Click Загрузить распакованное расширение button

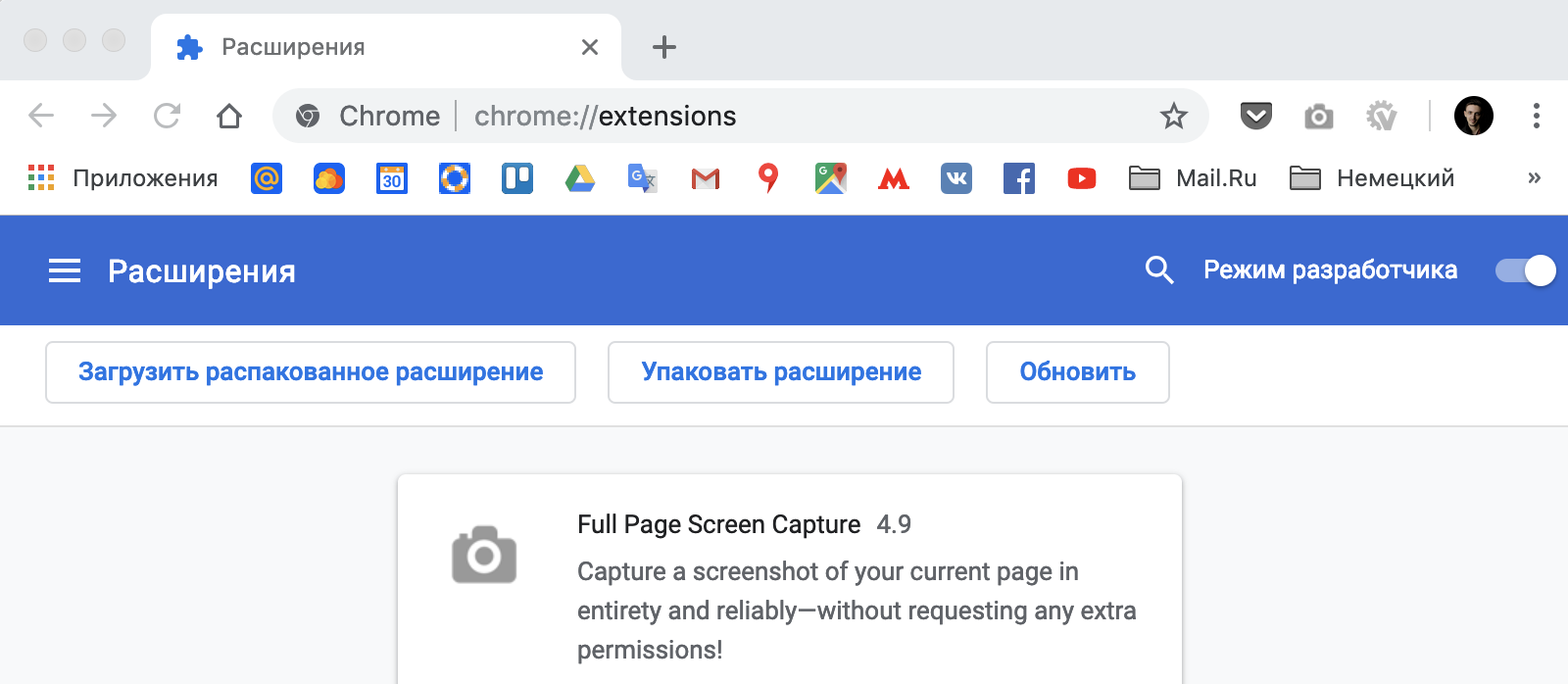pyautogui.click(x=311, y=372)
